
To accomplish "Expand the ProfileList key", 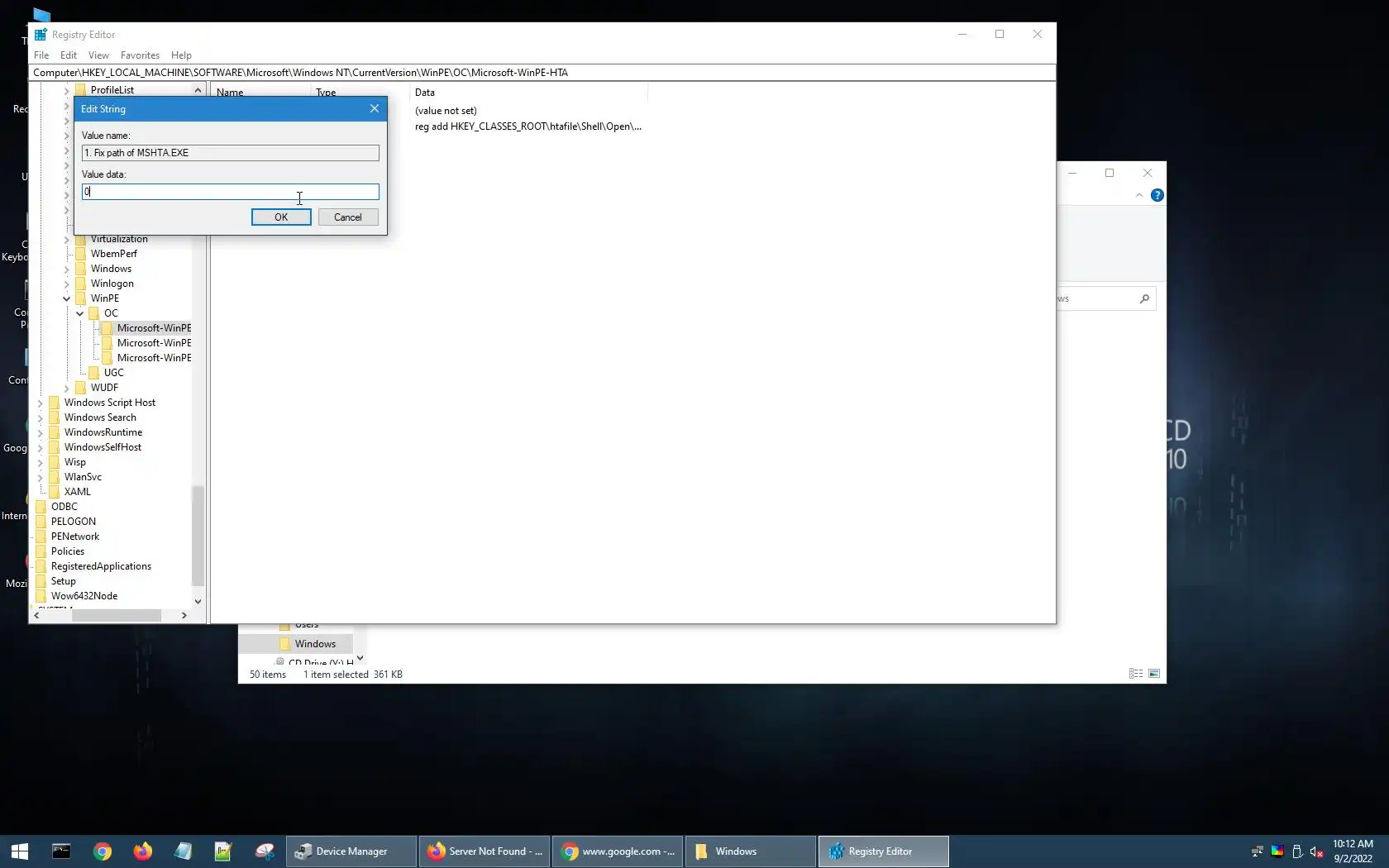I will (x=67, y=90).
